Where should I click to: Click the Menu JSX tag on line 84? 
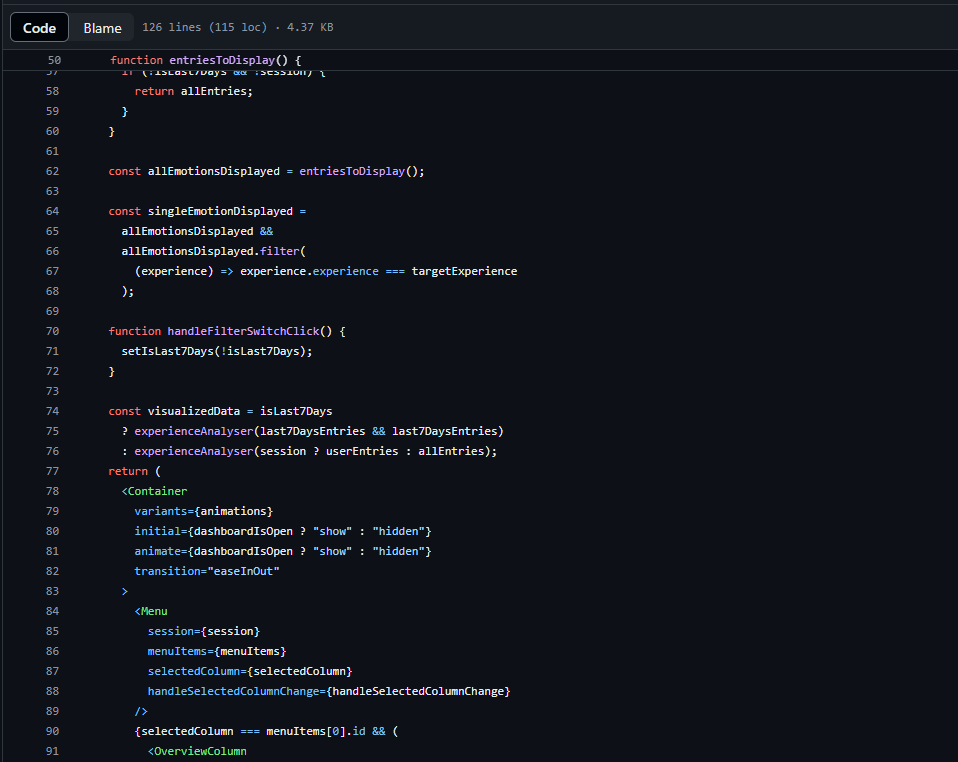point(154,611)
